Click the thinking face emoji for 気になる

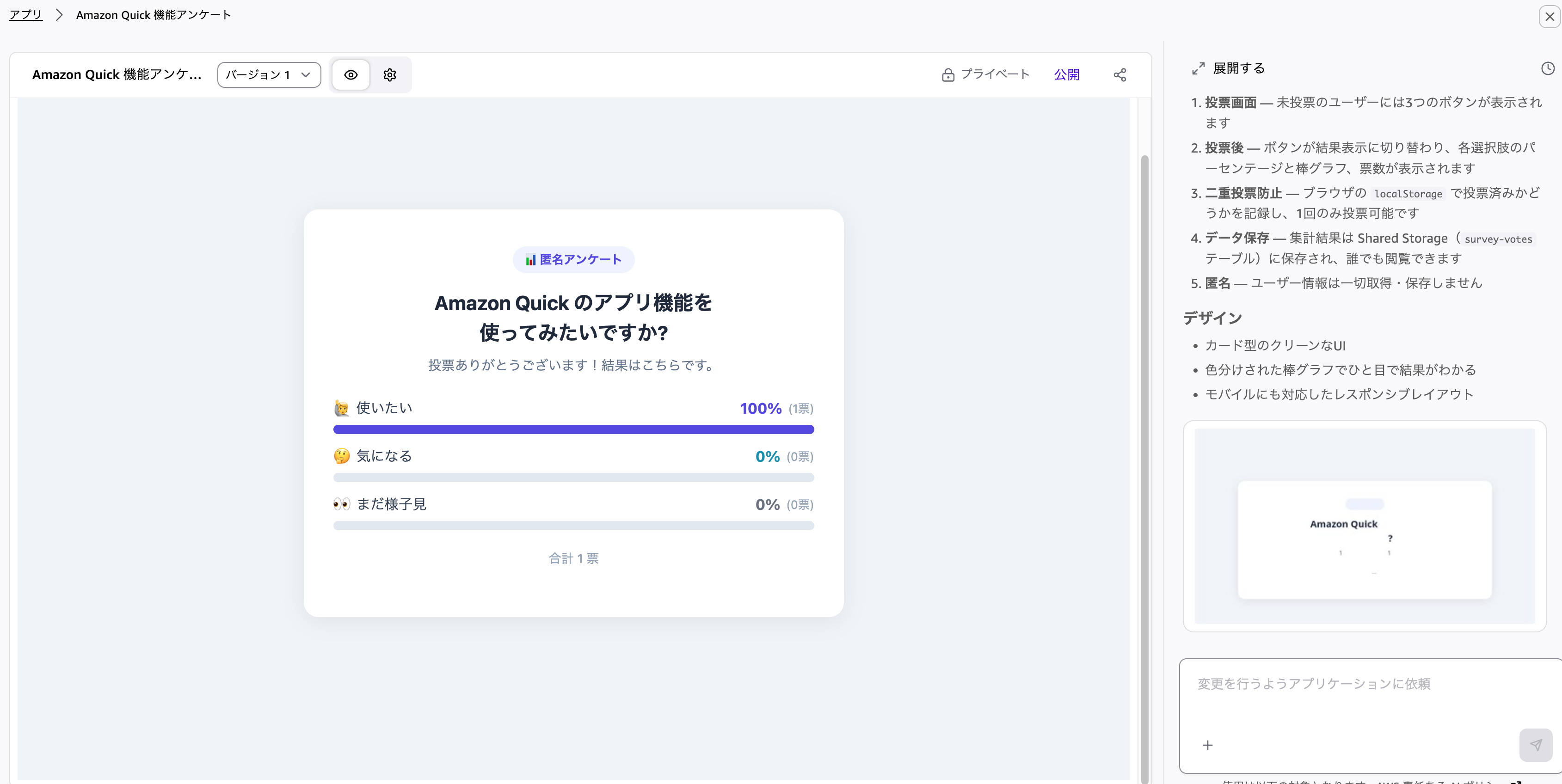tap(341, 456)
